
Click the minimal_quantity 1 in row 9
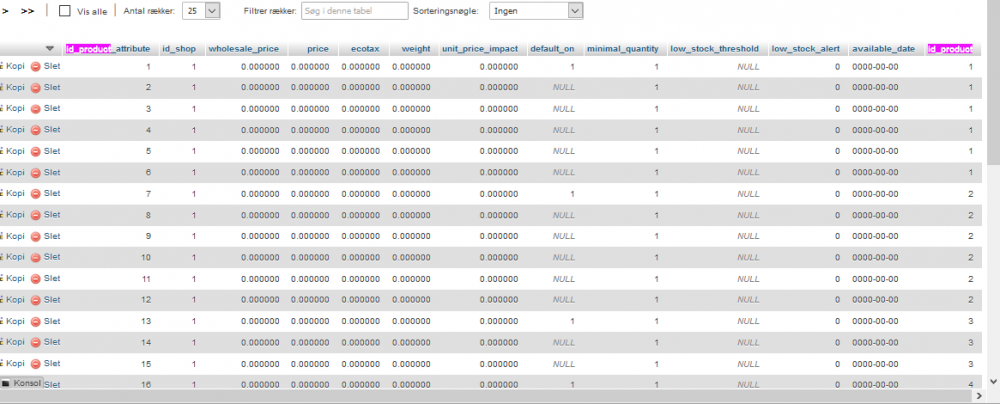point(656,237)
